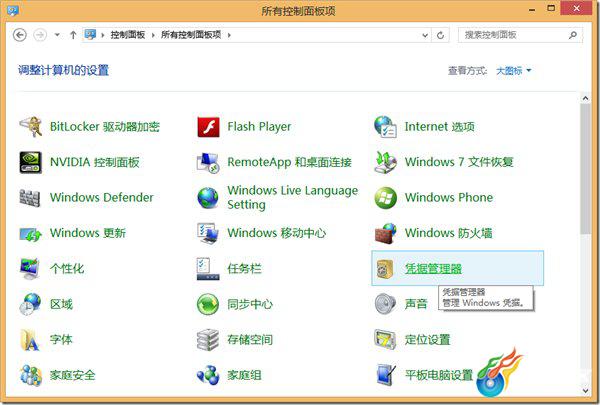Expand the address bar history dropdown
The height and width of the screenshot is (405, 600).
[425, 35]
